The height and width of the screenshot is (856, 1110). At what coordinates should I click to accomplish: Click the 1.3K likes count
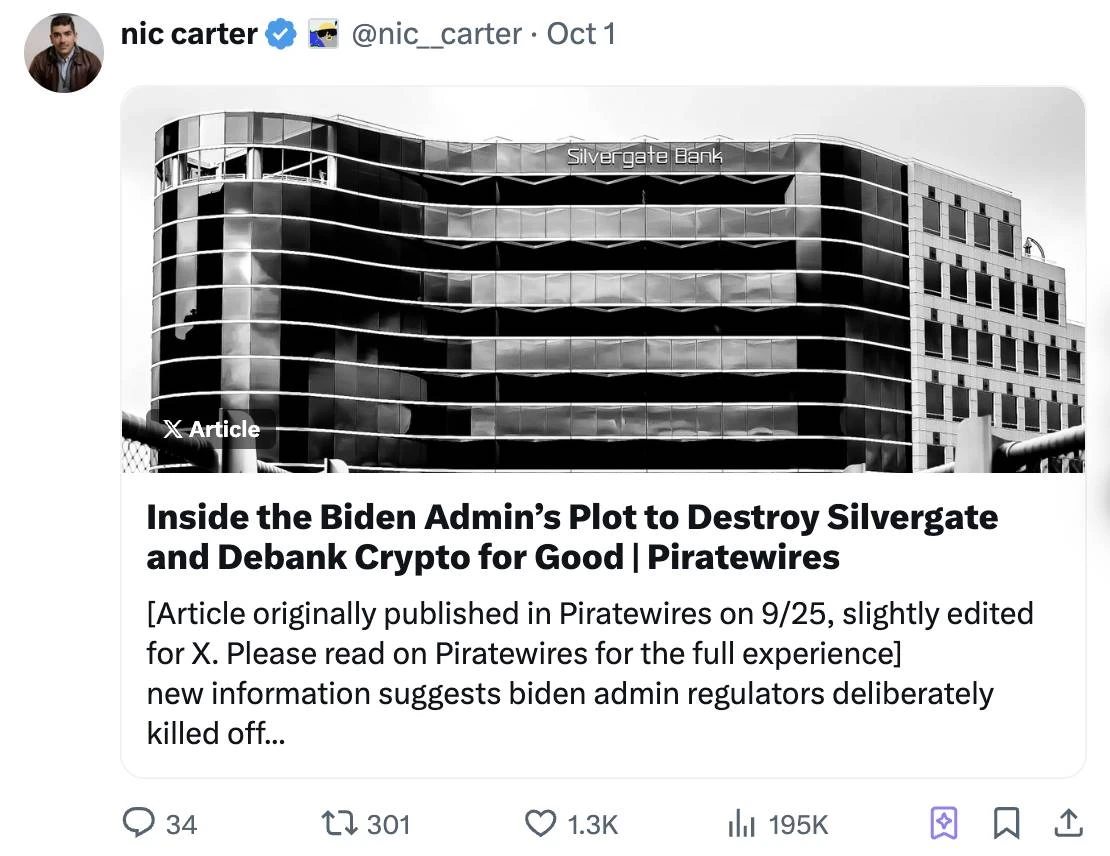[593, 824]
